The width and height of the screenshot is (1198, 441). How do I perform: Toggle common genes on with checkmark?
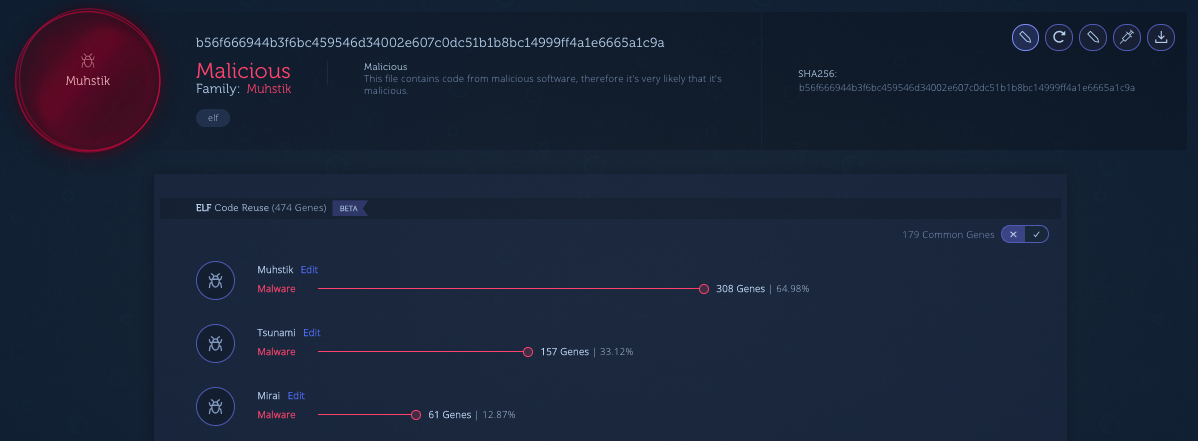point(1037,235)
